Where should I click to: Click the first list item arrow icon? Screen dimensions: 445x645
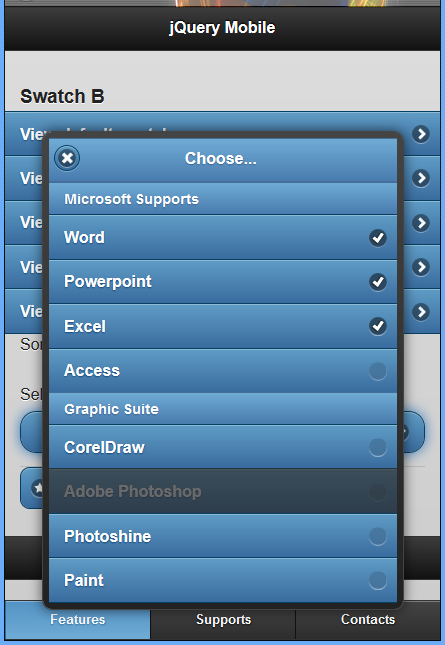point(421,134)
